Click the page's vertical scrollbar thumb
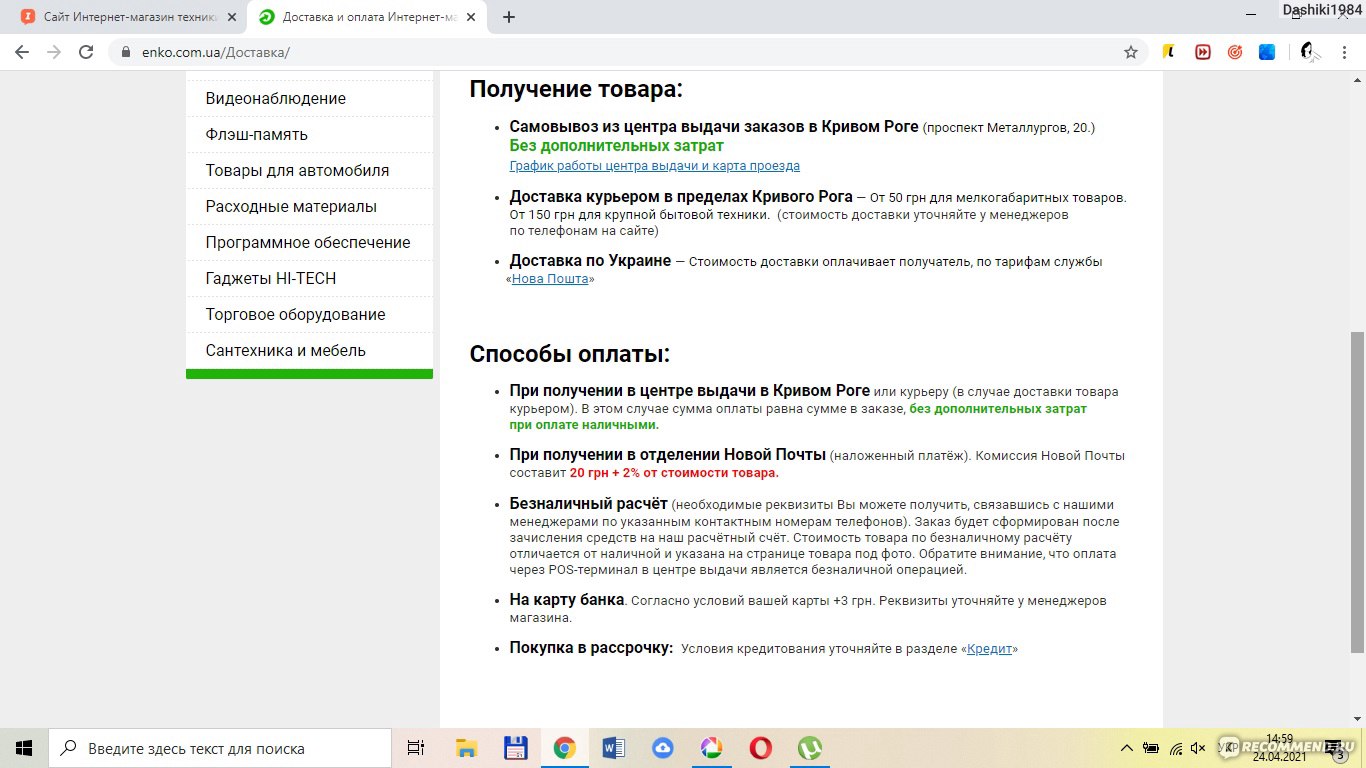Screen dimensions: 1366x768 (1357, 492)
